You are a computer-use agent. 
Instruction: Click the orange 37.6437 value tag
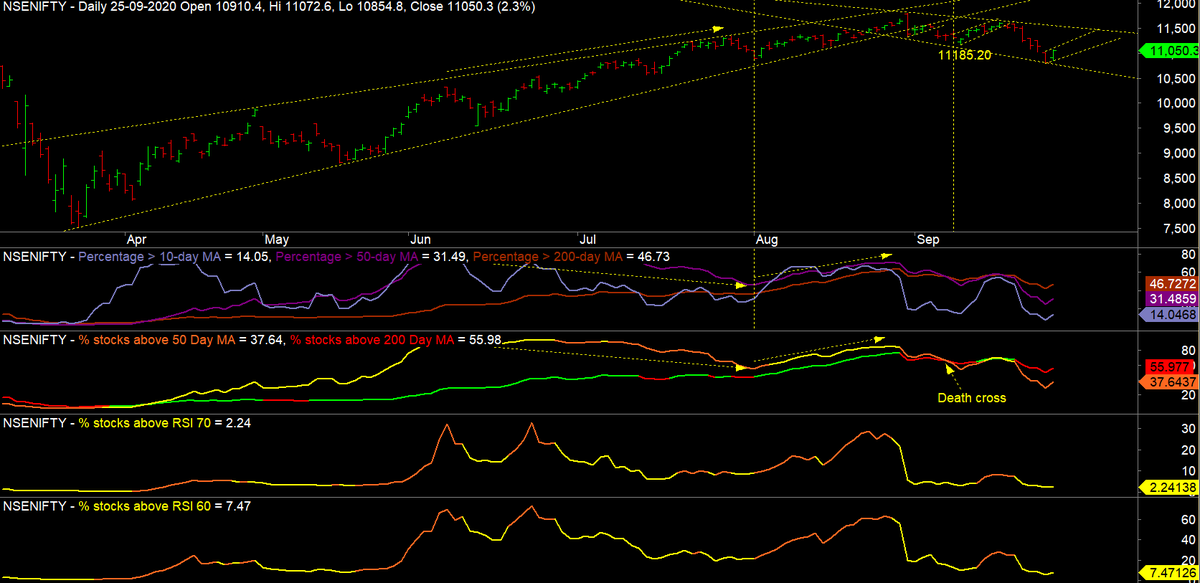click(1169, 382)
